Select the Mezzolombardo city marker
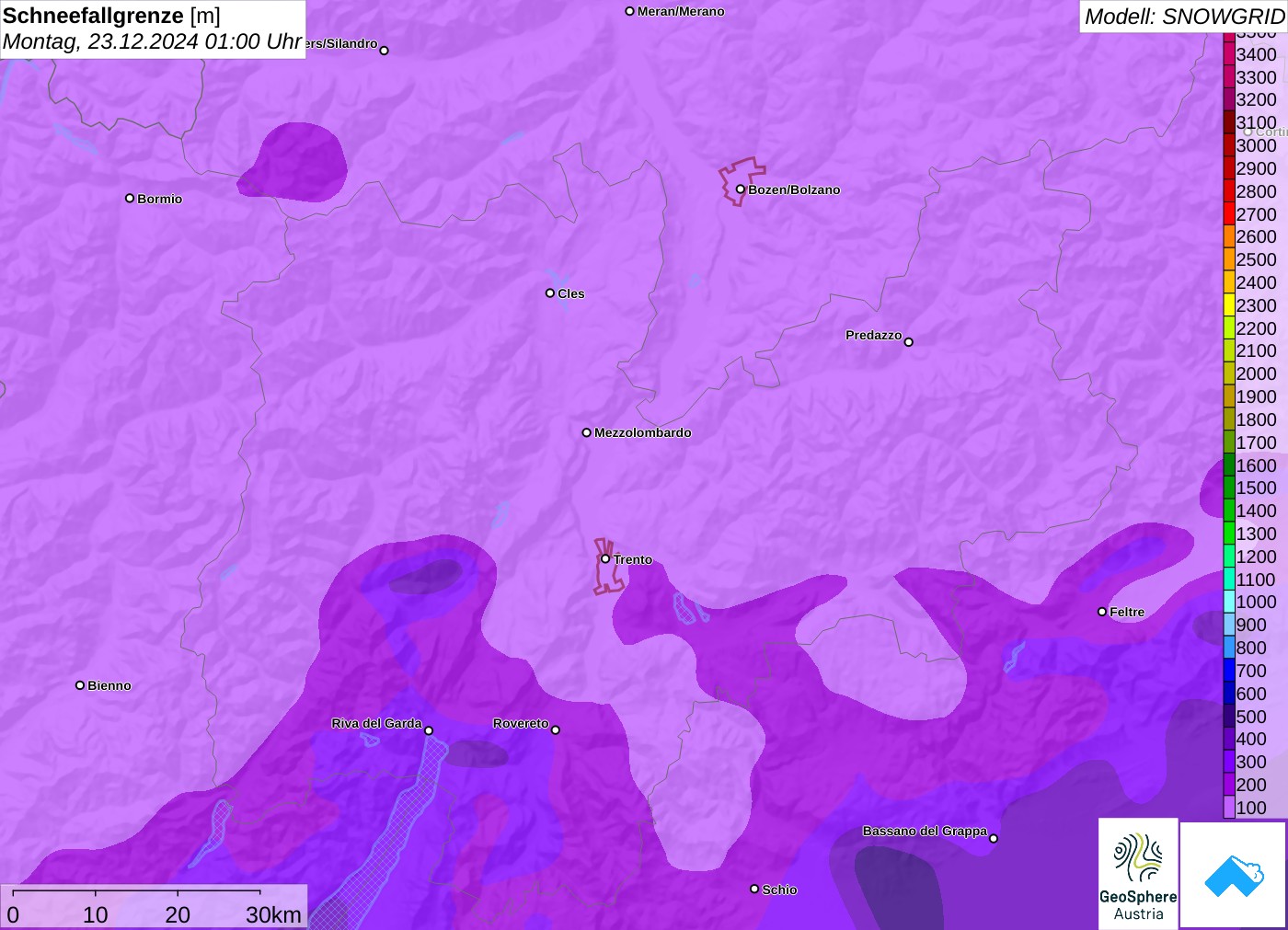The width and height of the screenshot is (1288, 930). pyautogui.click(x=586, y=432)
